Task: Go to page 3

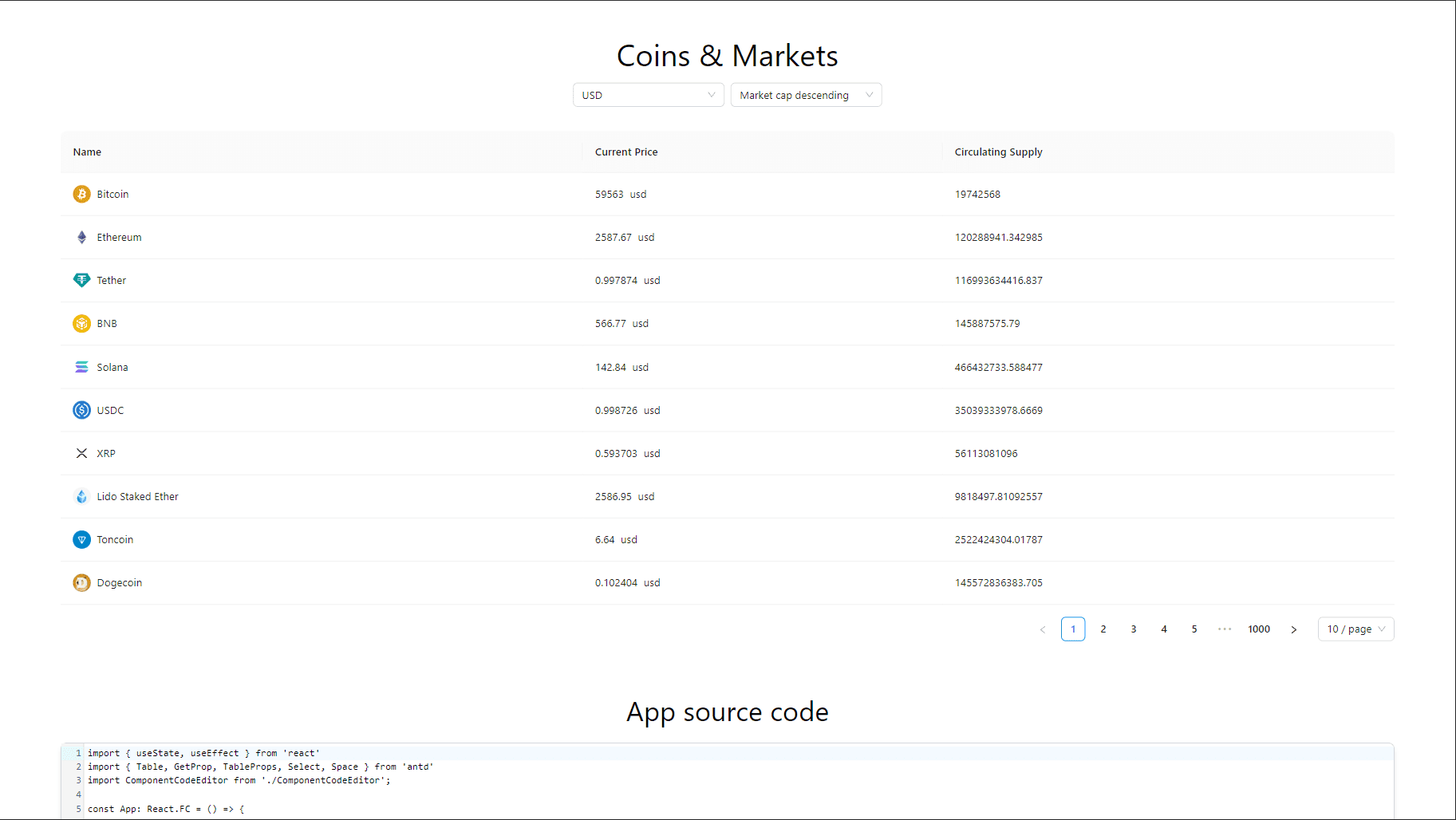Action: click(x=1134, y=629)
